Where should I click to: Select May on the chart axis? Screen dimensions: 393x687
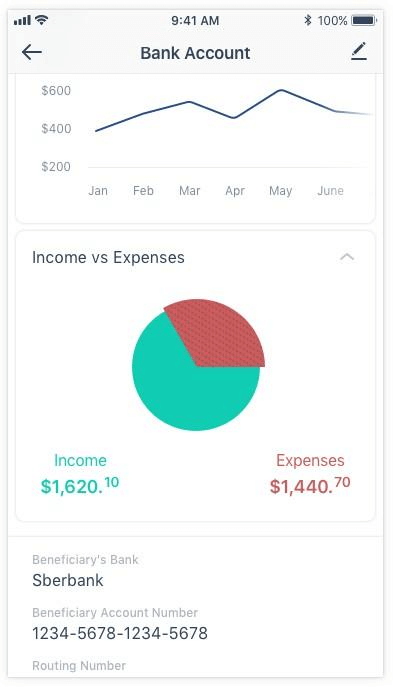point(280,191)
